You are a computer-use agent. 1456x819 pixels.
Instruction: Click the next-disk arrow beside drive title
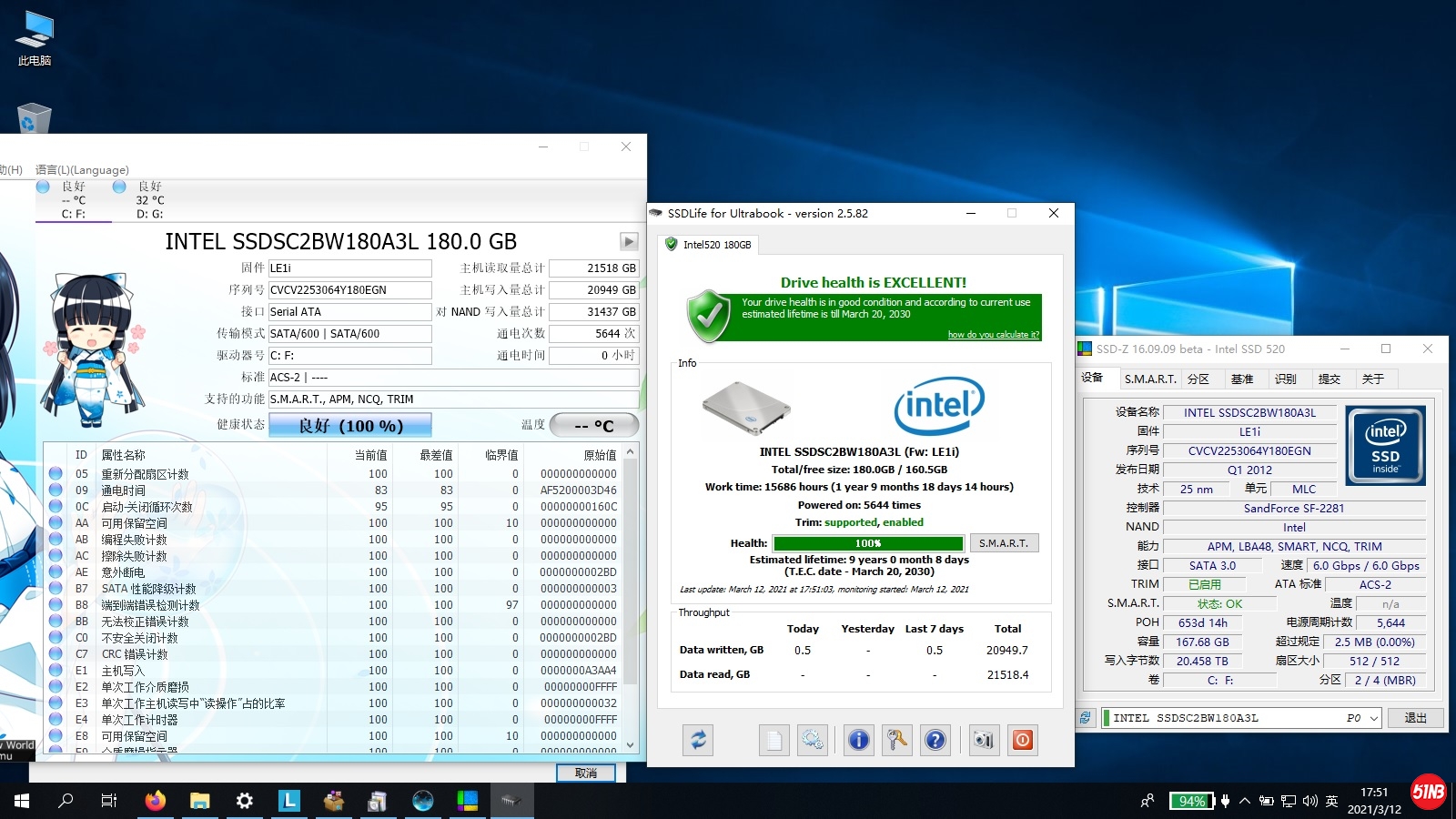629,241
